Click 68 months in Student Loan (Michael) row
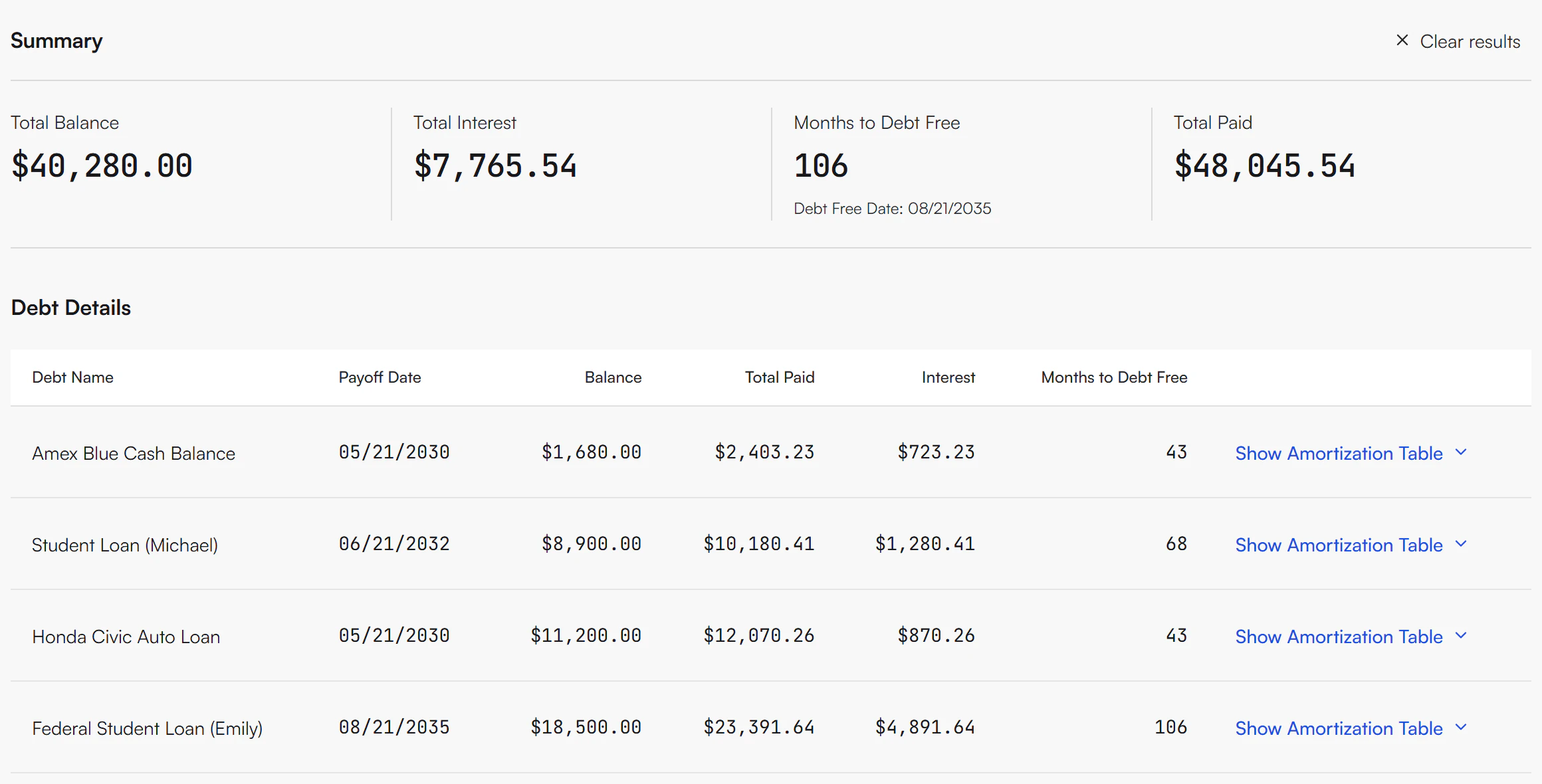 1176,544
